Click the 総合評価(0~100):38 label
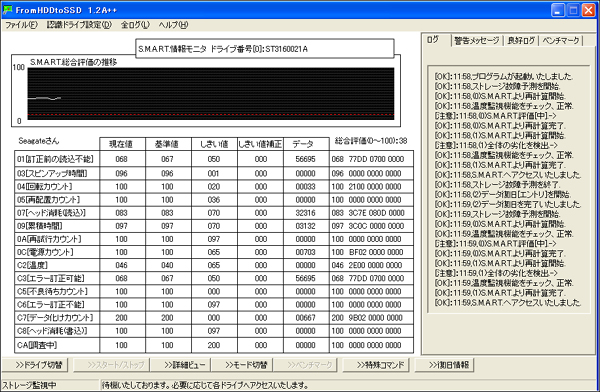Image resolution: width=600 pixels, height=392 pixels. (x=371, y=141)
